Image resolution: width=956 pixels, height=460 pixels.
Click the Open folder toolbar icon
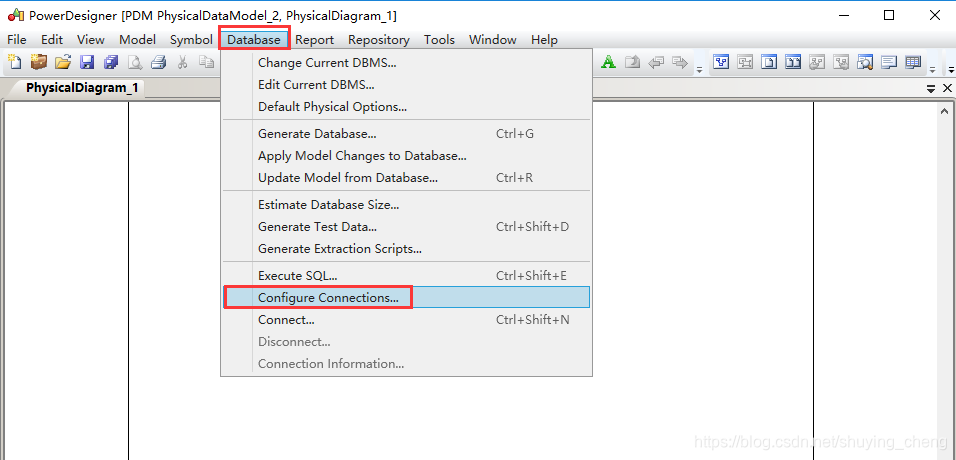coord(63,62)
